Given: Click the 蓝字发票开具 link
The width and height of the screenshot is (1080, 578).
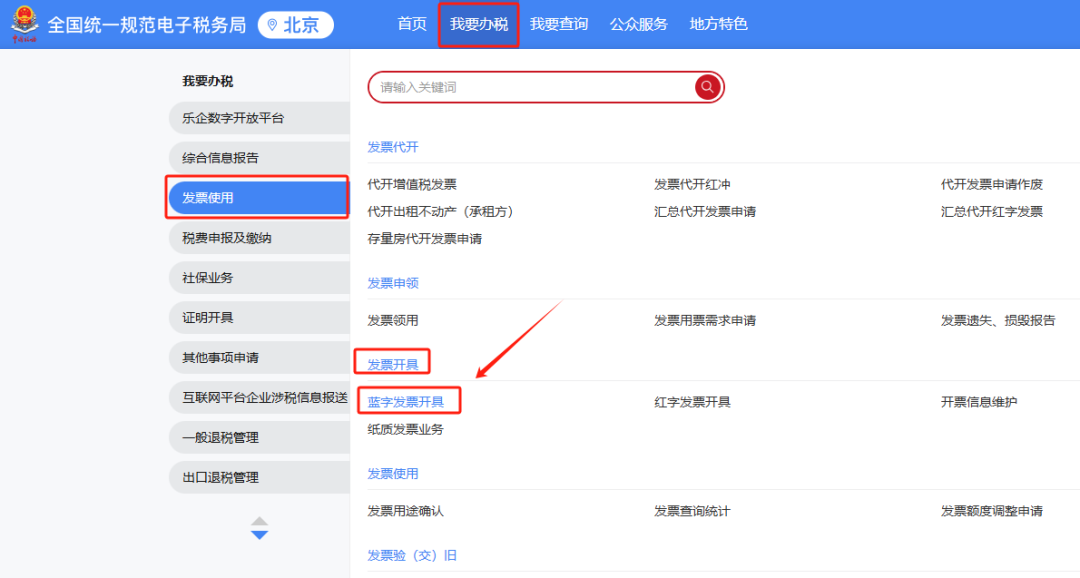Looking at the screenshot, I should pos(406,402).
